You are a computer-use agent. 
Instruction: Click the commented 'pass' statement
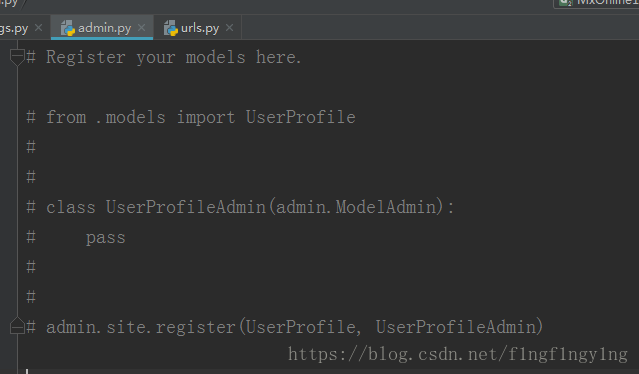point(106,238)
